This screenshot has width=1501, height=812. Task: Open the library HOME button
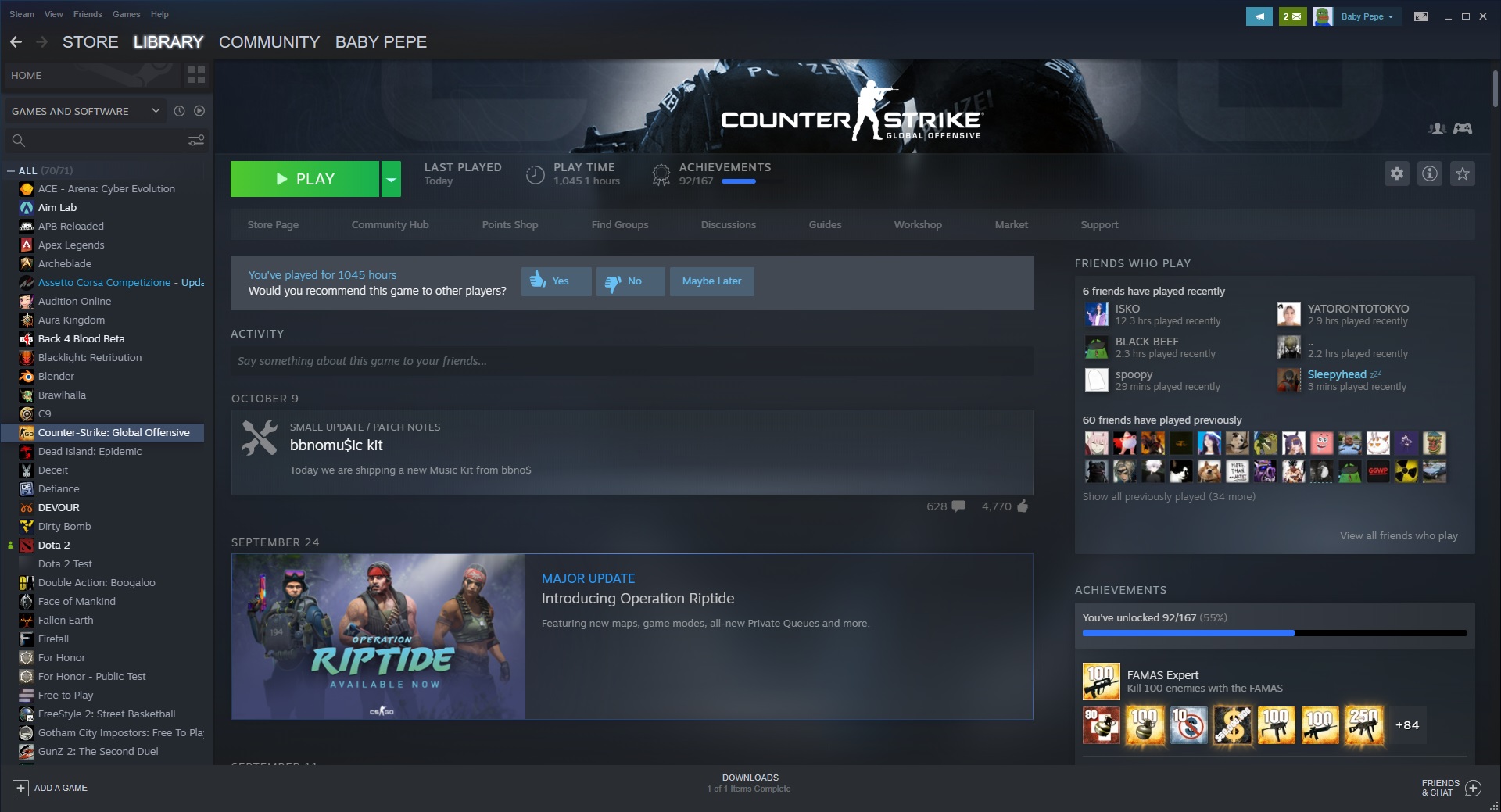[92, 75]
